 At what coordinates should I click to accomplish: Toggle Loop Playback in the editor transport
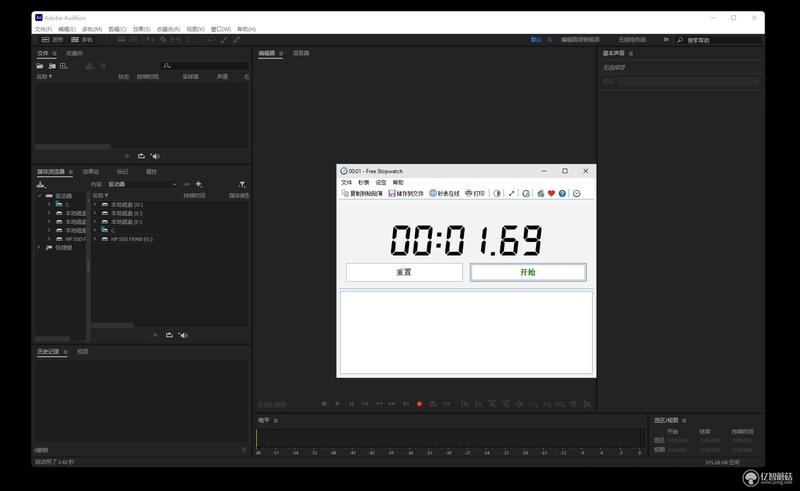(x=433, y=404)
